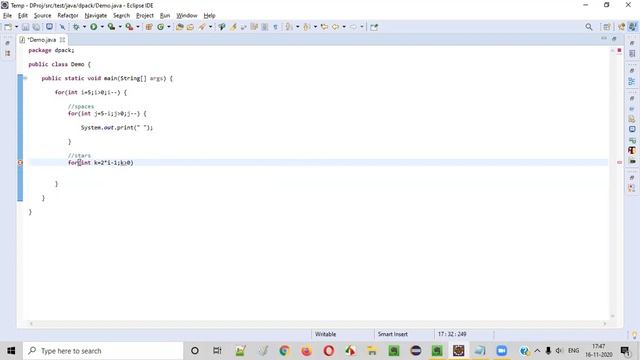Click the New file toolbar icon
Image resolution: width=640 pixels, height=360 pixels.
click(x=8, y=27)
